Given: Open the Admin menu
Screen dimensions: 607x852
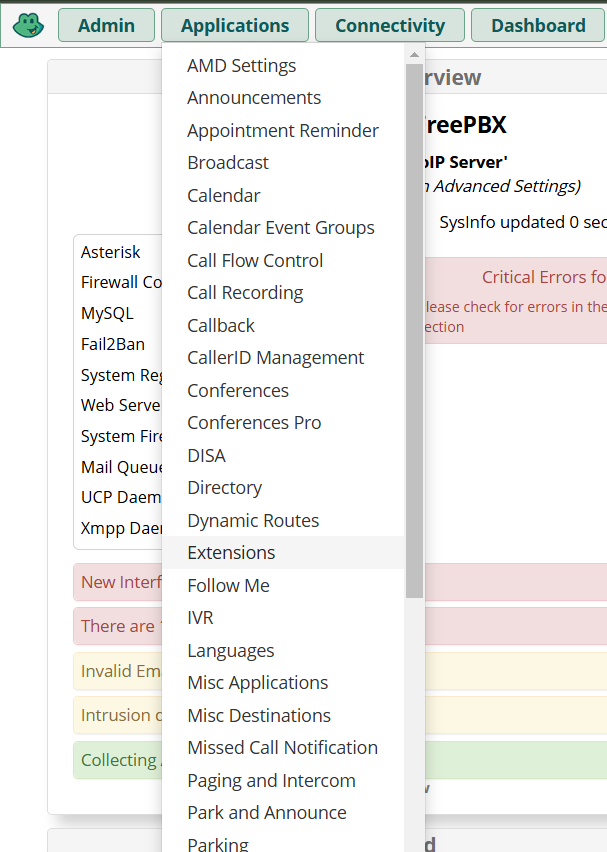Looking at the screenshot, I should pos(107,25).
